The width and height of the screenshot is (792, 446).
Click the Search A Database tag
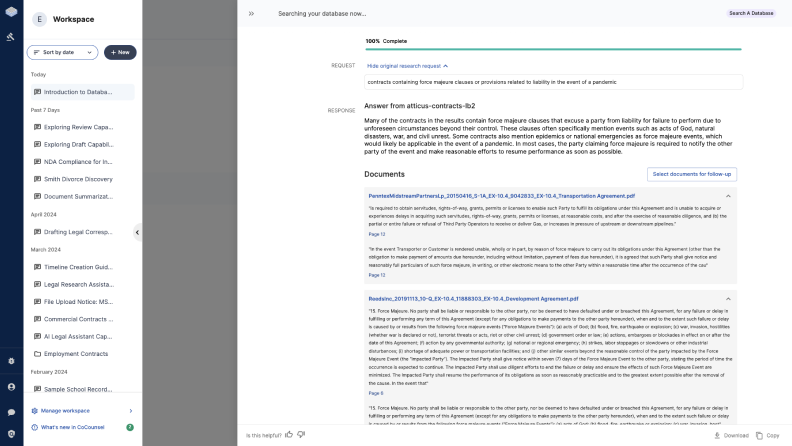(x=751, y=13)
